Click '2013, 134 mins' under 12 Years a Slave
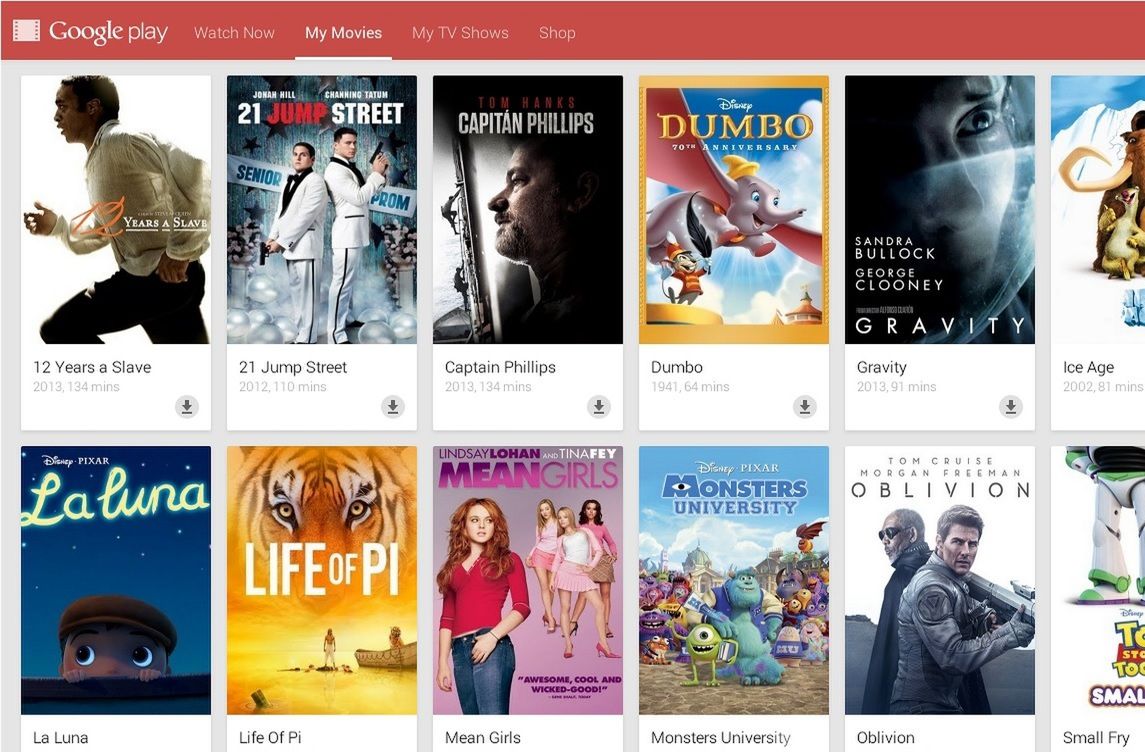The image size is (1145, 752). 76,387
